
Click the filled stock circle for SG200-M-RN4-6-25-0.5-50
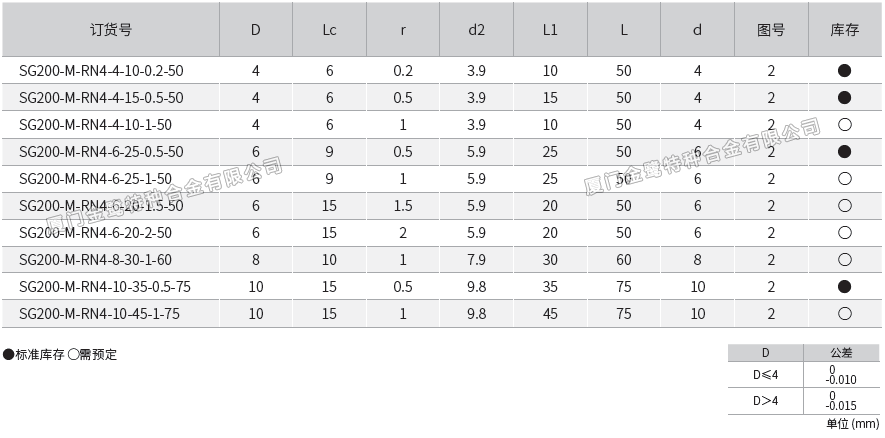point(845,152)
